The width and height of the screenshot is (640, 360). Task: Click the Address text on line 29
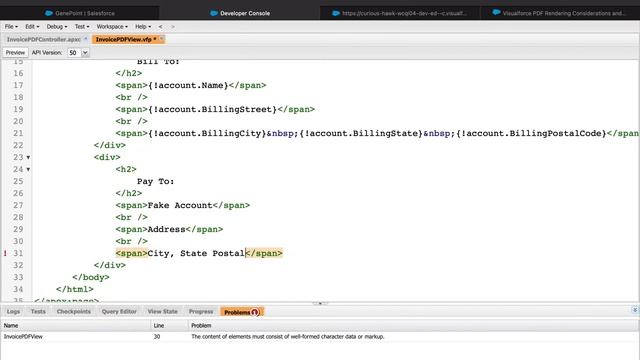coord(167,229)
